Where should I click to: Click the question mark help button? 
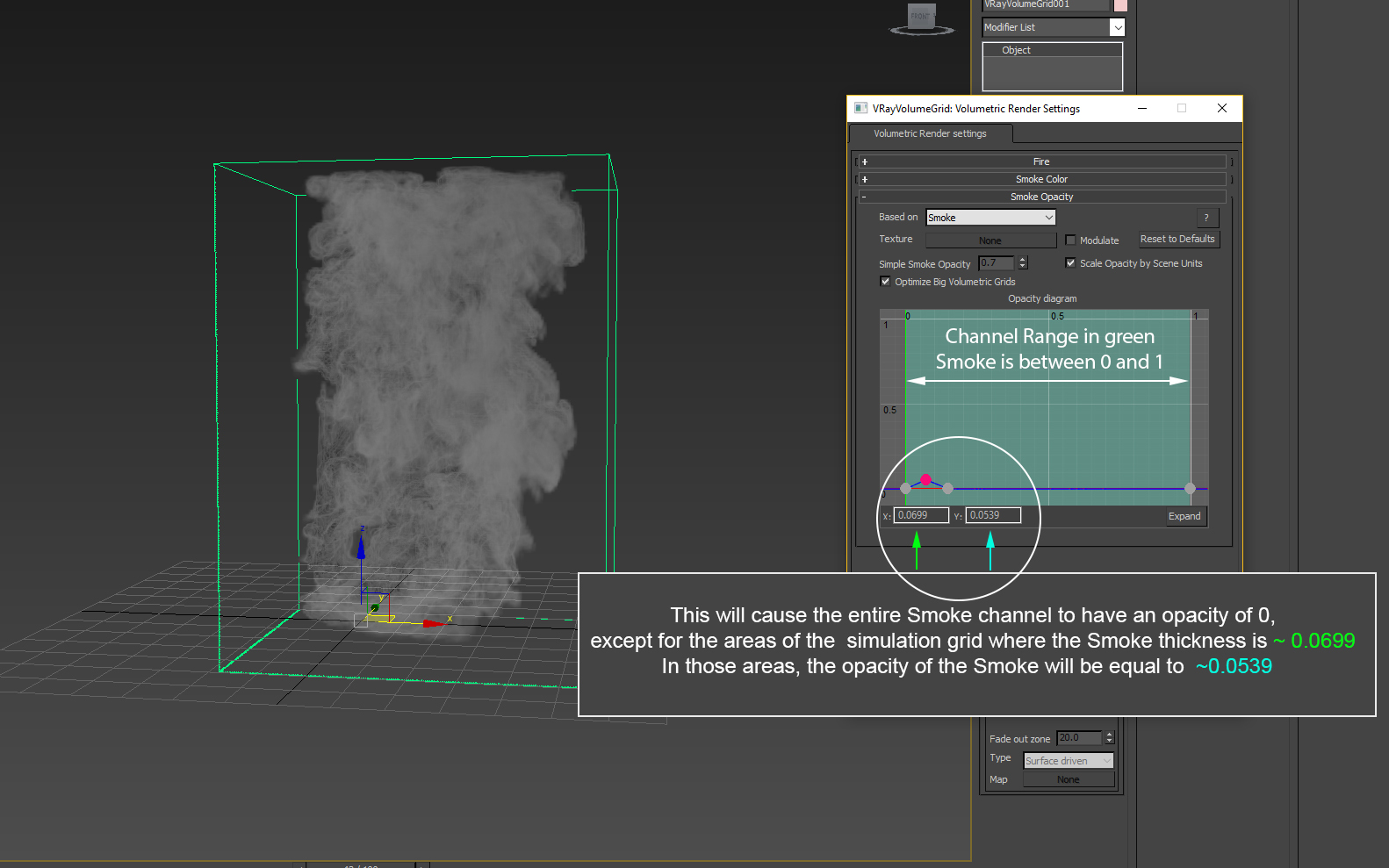click(1207, 218)
